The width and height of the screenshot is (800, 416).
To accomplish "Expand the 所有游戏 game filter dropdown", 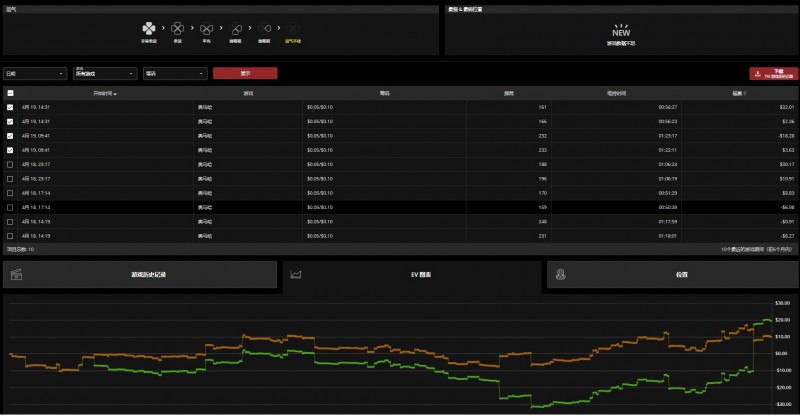I will (x=104, y=73).
